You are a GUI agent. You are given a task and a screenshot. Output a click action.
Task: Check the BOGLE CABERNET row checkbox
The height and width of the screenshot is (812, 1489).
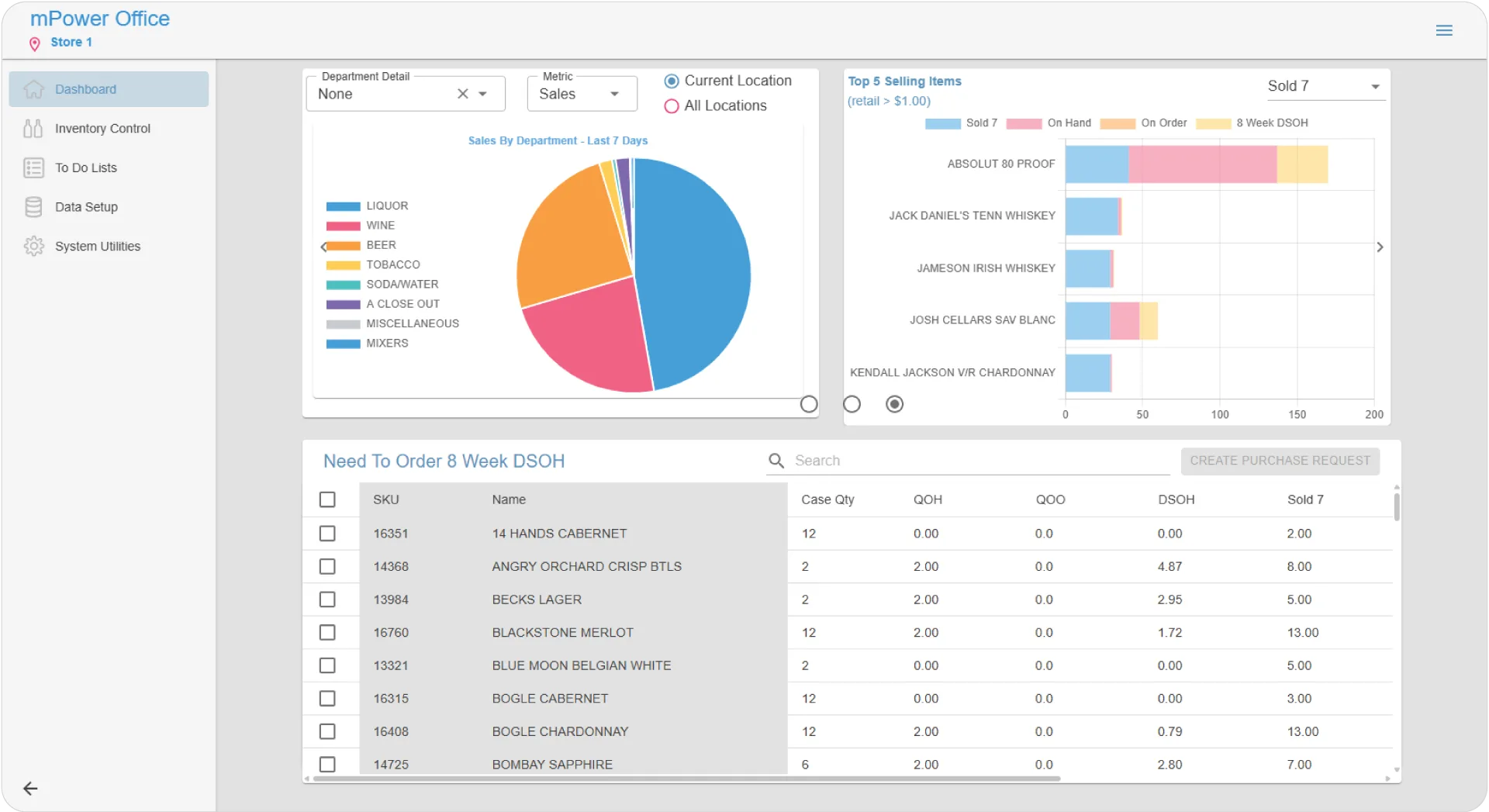pos(327,698)
